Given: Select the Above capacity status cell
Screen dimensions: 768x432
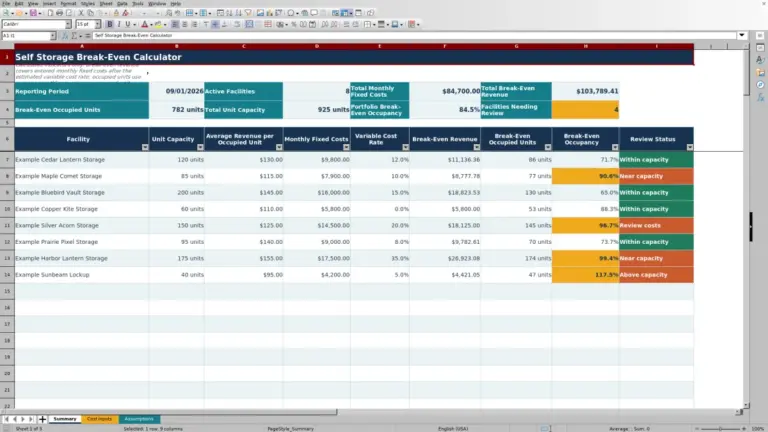Looking at the screenshot, I should coord(656,275).
